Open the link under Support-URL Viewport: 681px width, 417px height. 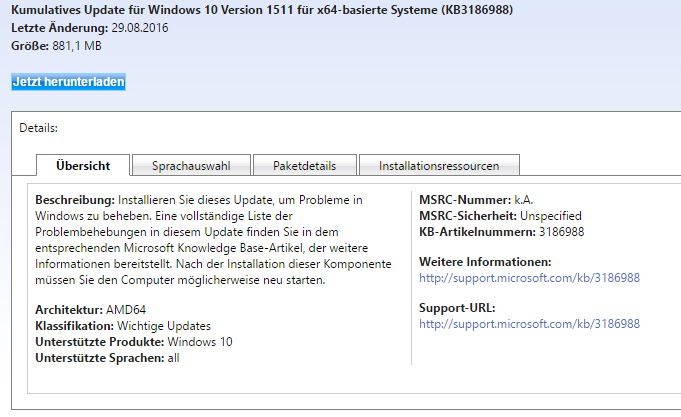click(529, 324)
